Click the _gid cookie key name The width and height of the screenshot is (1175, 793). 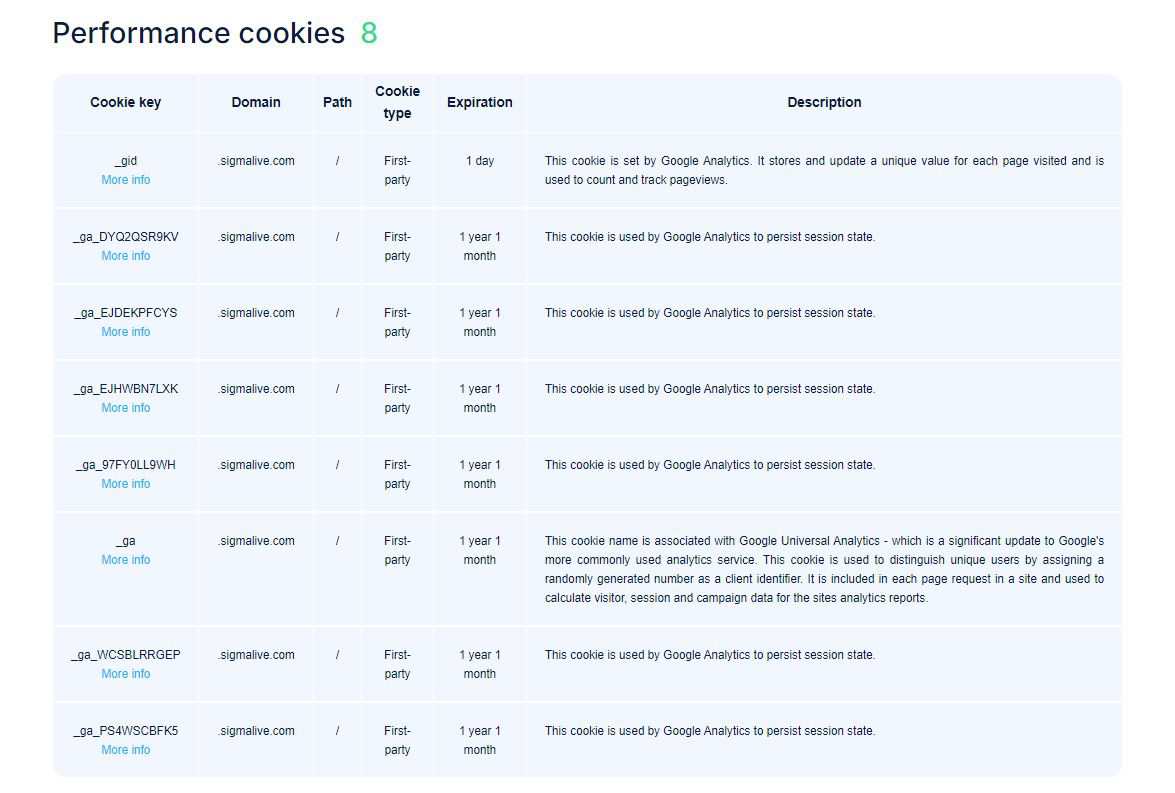click(x=125, y=161)
